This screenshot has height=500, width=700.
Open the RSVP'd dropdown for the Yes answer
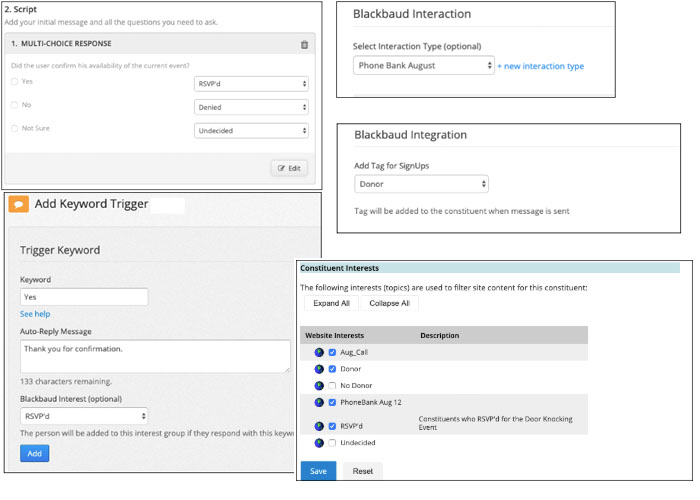[251, 84]
